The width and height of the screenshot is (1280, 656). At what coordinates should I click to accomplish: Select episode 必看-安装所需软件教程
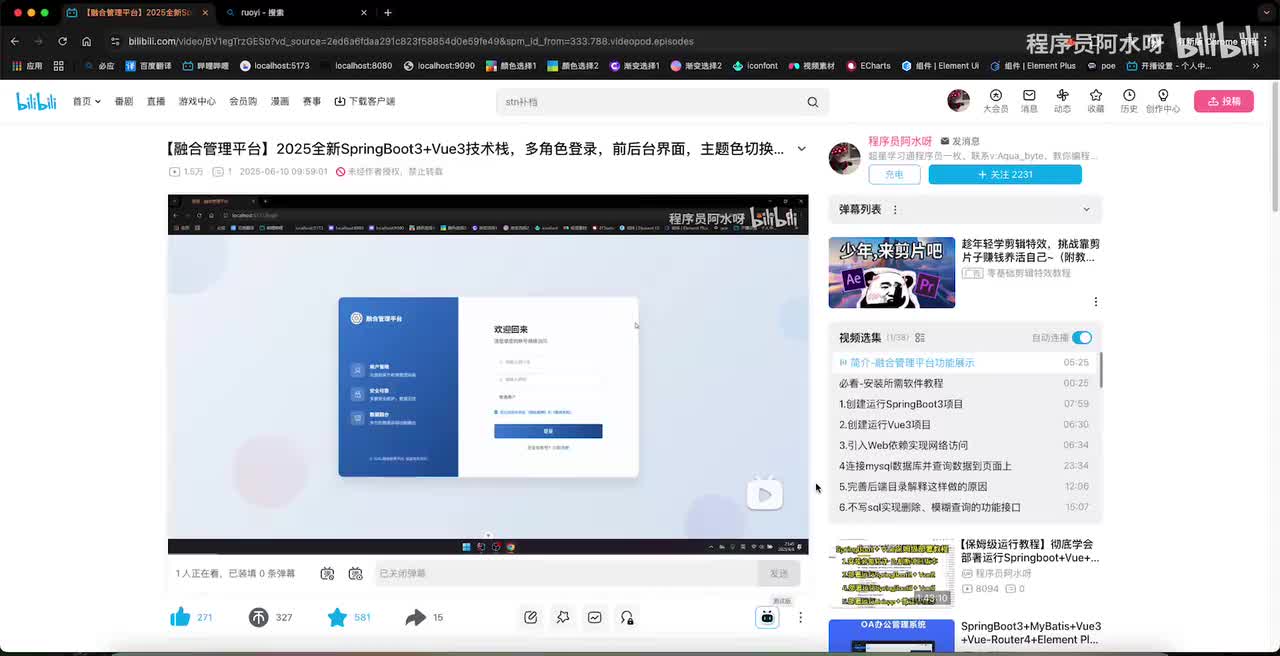(x=964, y=383)
